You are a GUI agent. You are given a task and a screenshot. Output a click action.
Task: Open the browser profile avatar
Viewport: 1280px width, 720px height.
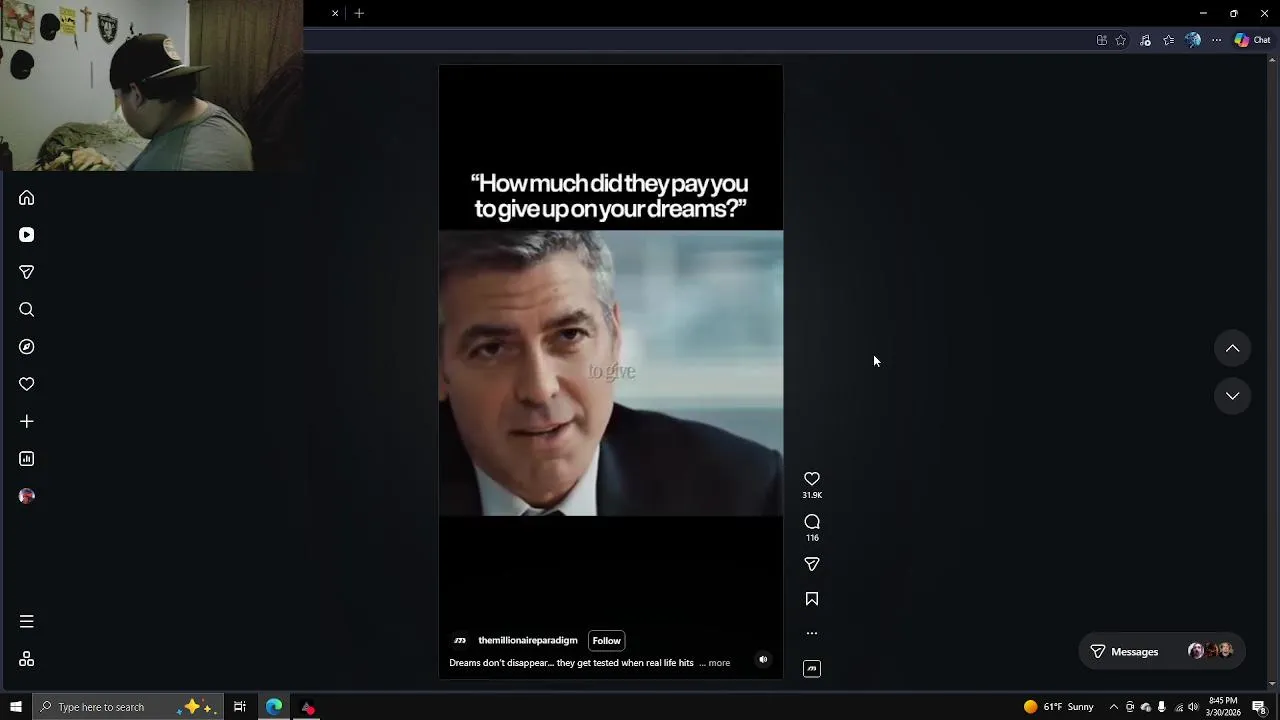click(1192, 40)
